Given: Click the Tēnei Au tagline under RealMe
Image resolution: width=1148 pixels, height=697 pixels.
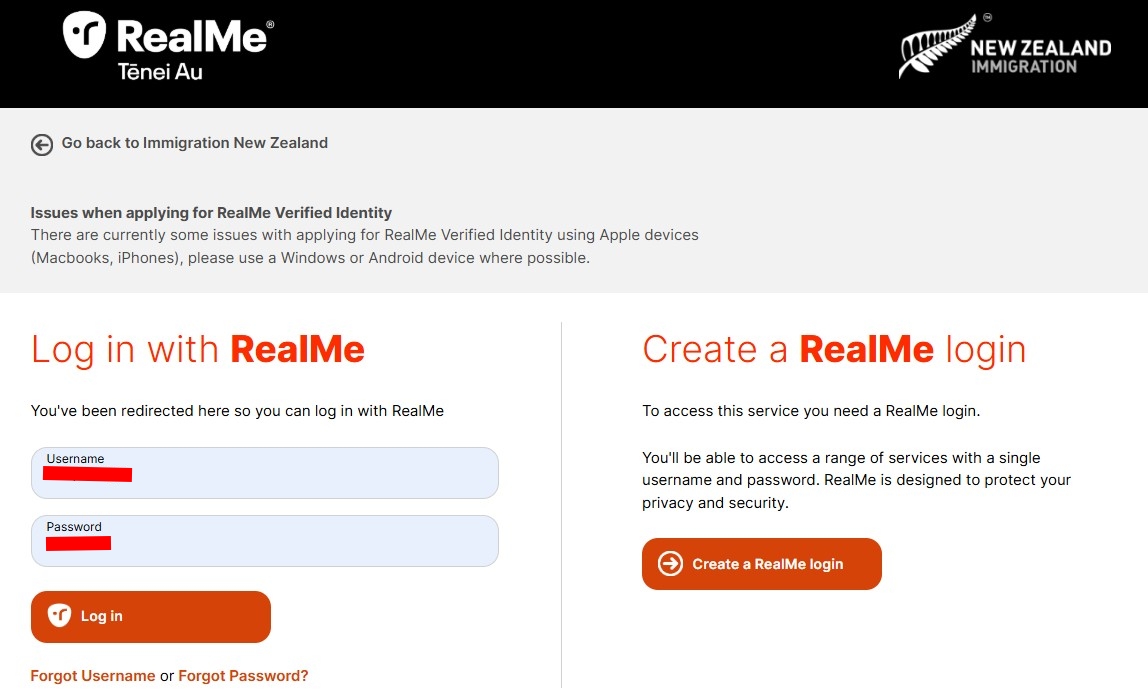Looking at the screenshot, I should click(160, 71).
